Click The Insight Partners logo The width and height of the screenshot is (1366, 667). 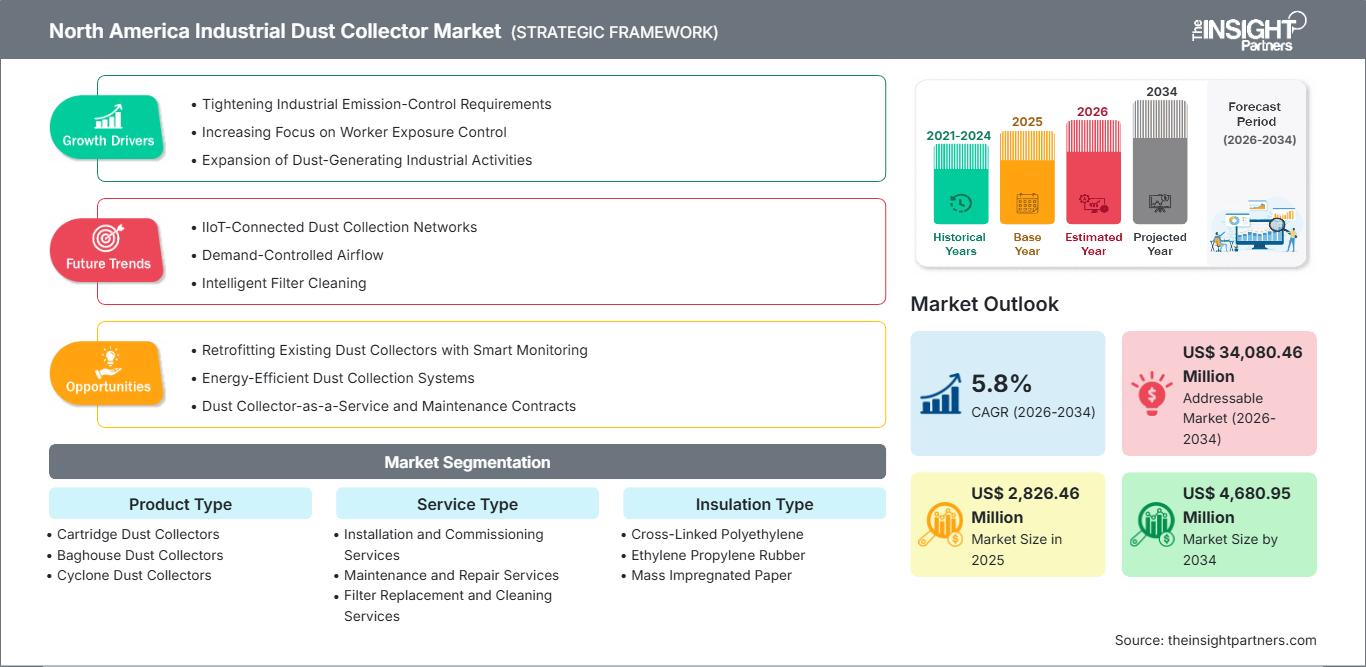[x=1248, y=31]
